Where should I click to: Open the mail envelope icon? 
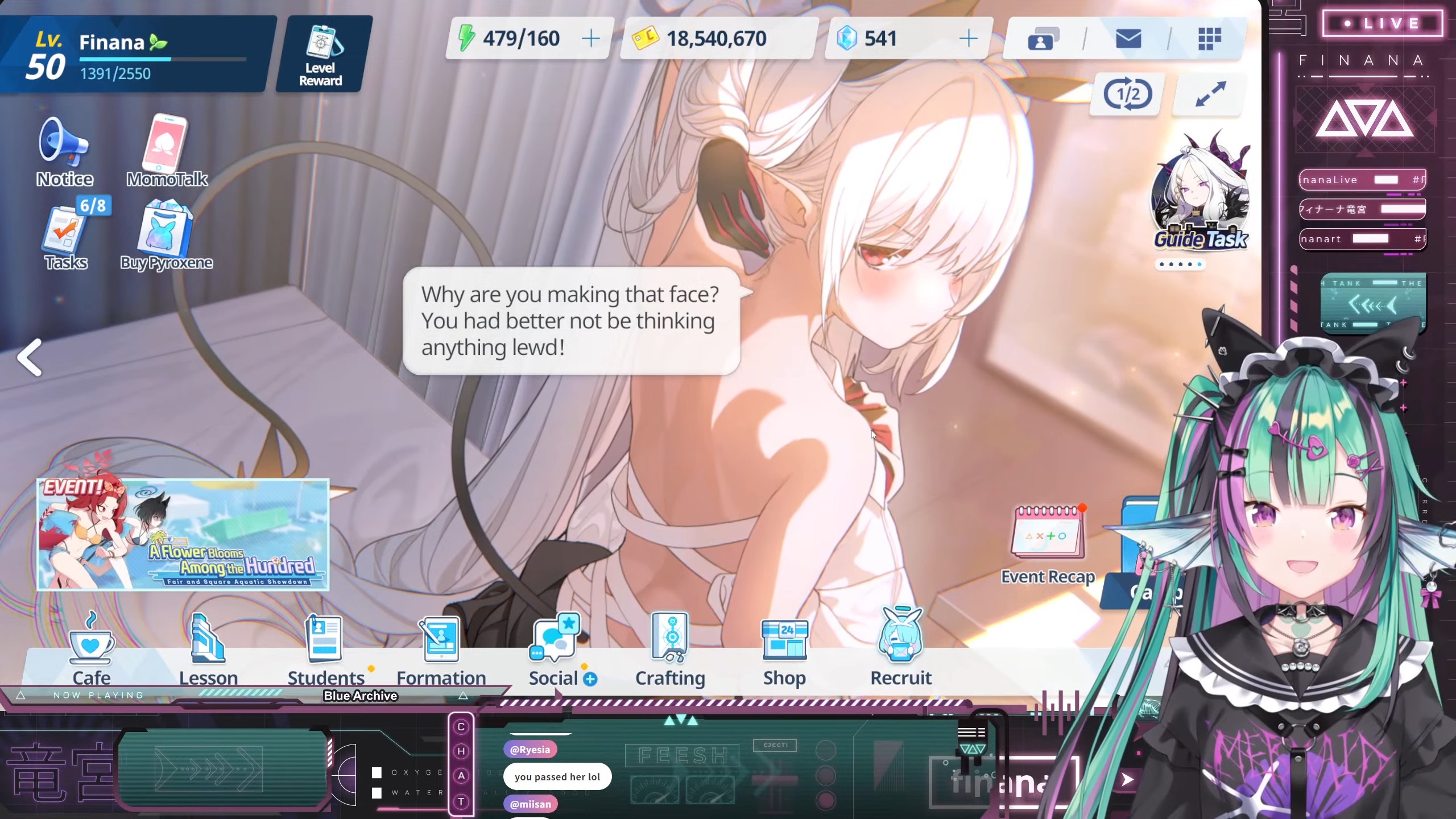(x=1128, y=39)
